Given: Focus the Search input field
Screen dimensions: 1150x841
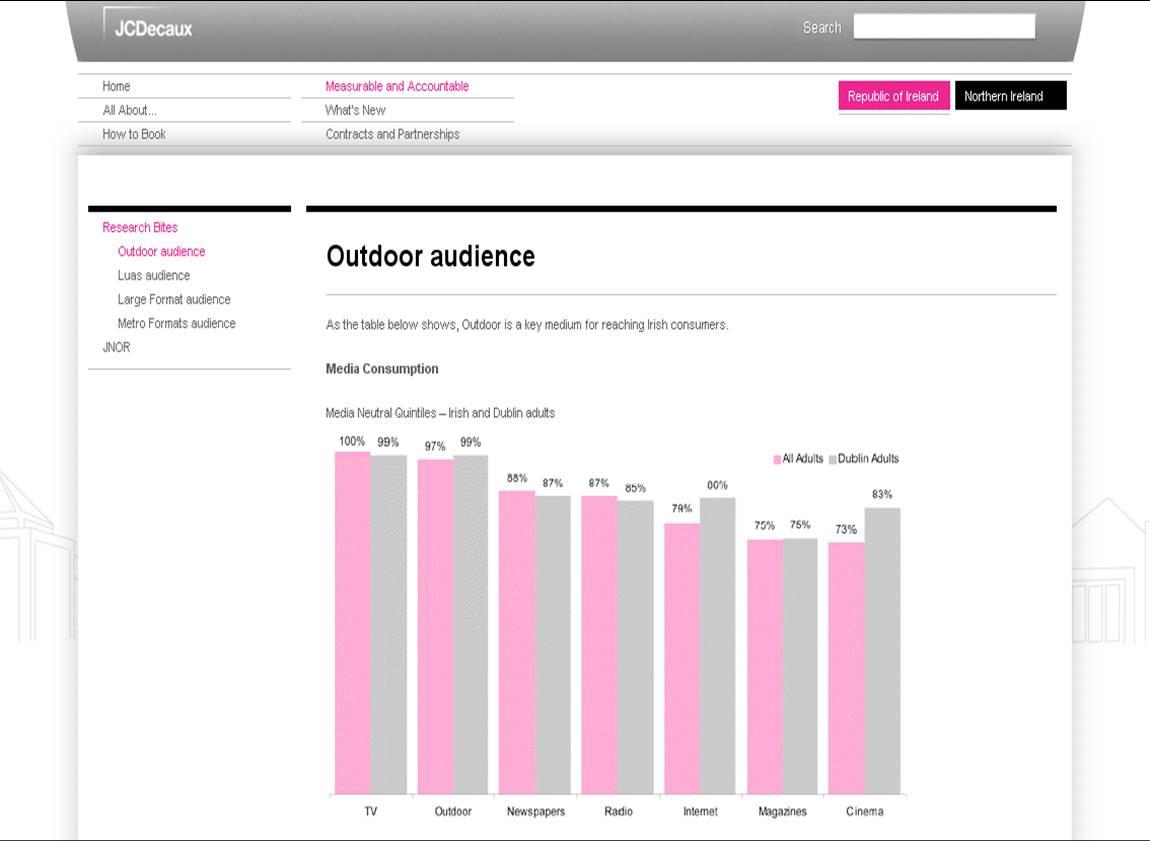Looking at the screenshot, I should [x=943, y=27].
